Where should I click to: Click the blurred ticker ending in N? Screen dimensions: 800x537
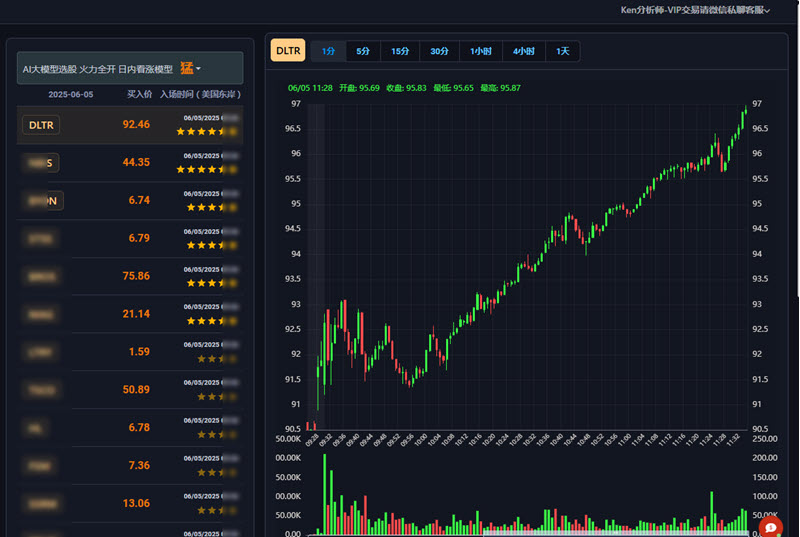[x=43, y=200]
